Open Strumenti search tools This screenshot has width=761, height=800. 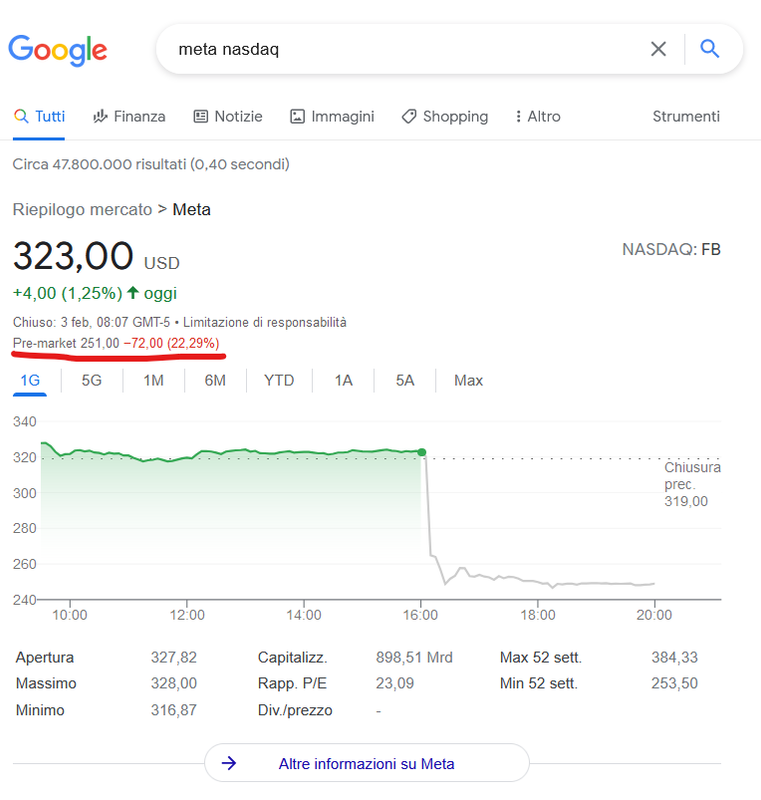(686, 116)
